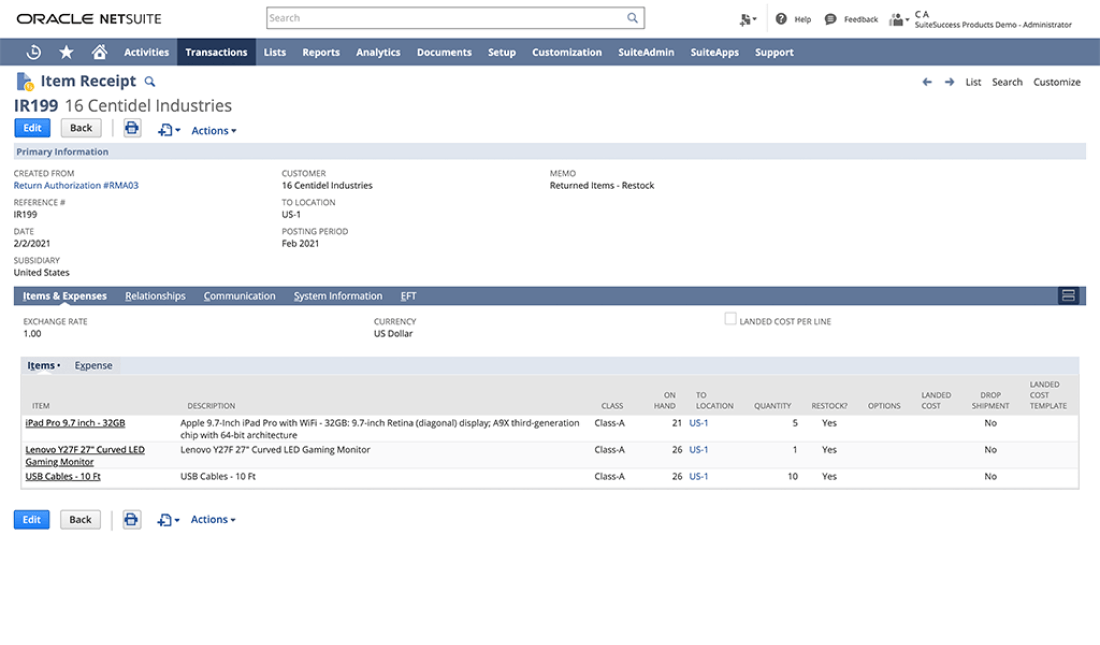The width and height of the screenshot is (1100, 645).
Task: Select memo text 'Returned Items - Restock'
Action: pyautogui.click(x=602, y=185)
